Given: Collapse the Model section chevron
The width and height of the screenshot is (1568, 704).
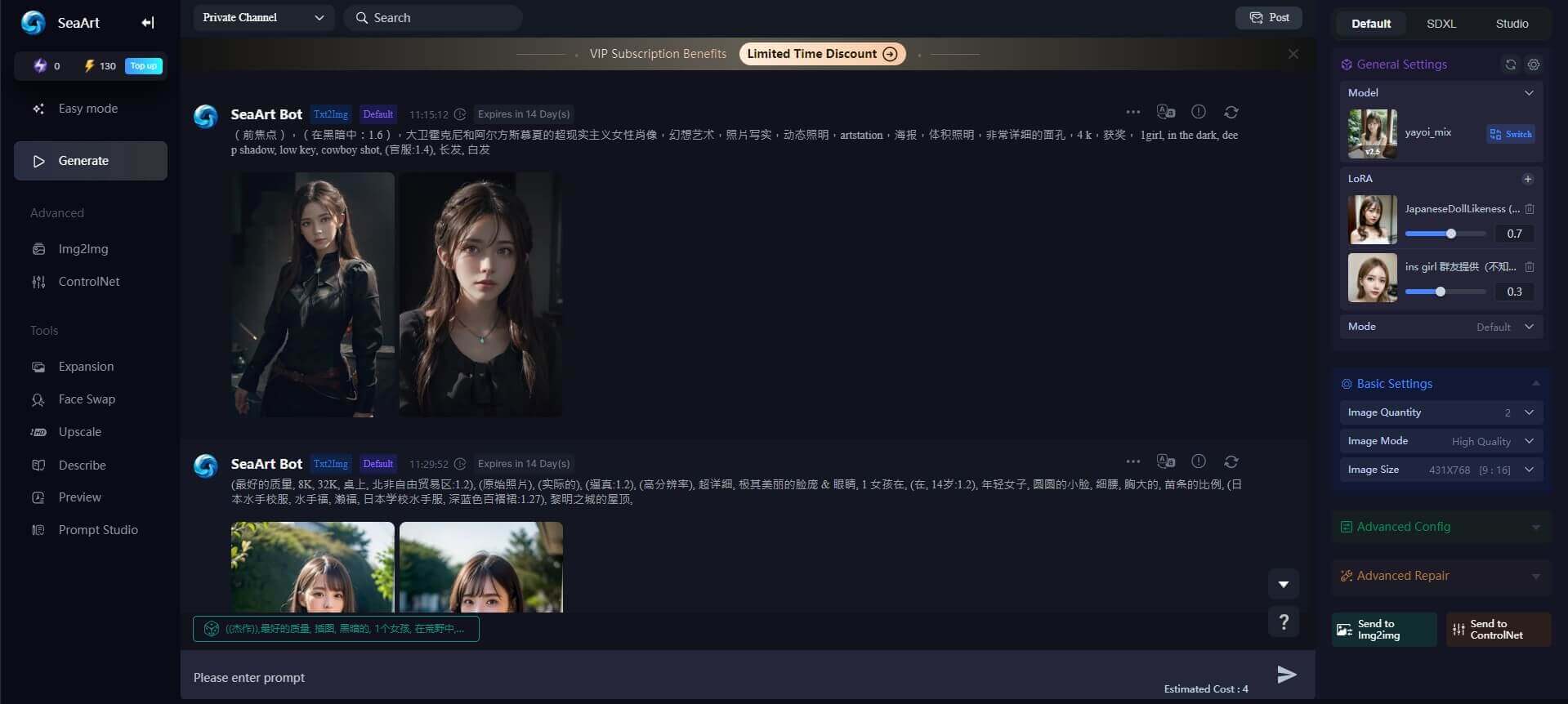Looking at the screenshot, I should pos(1529,93).
